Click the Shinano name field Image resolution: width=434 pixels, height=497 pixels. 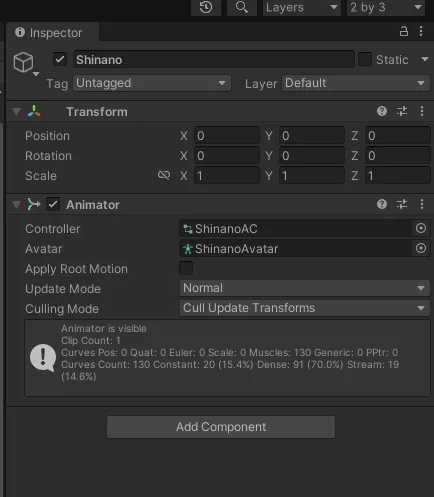[x=213, y=60]
